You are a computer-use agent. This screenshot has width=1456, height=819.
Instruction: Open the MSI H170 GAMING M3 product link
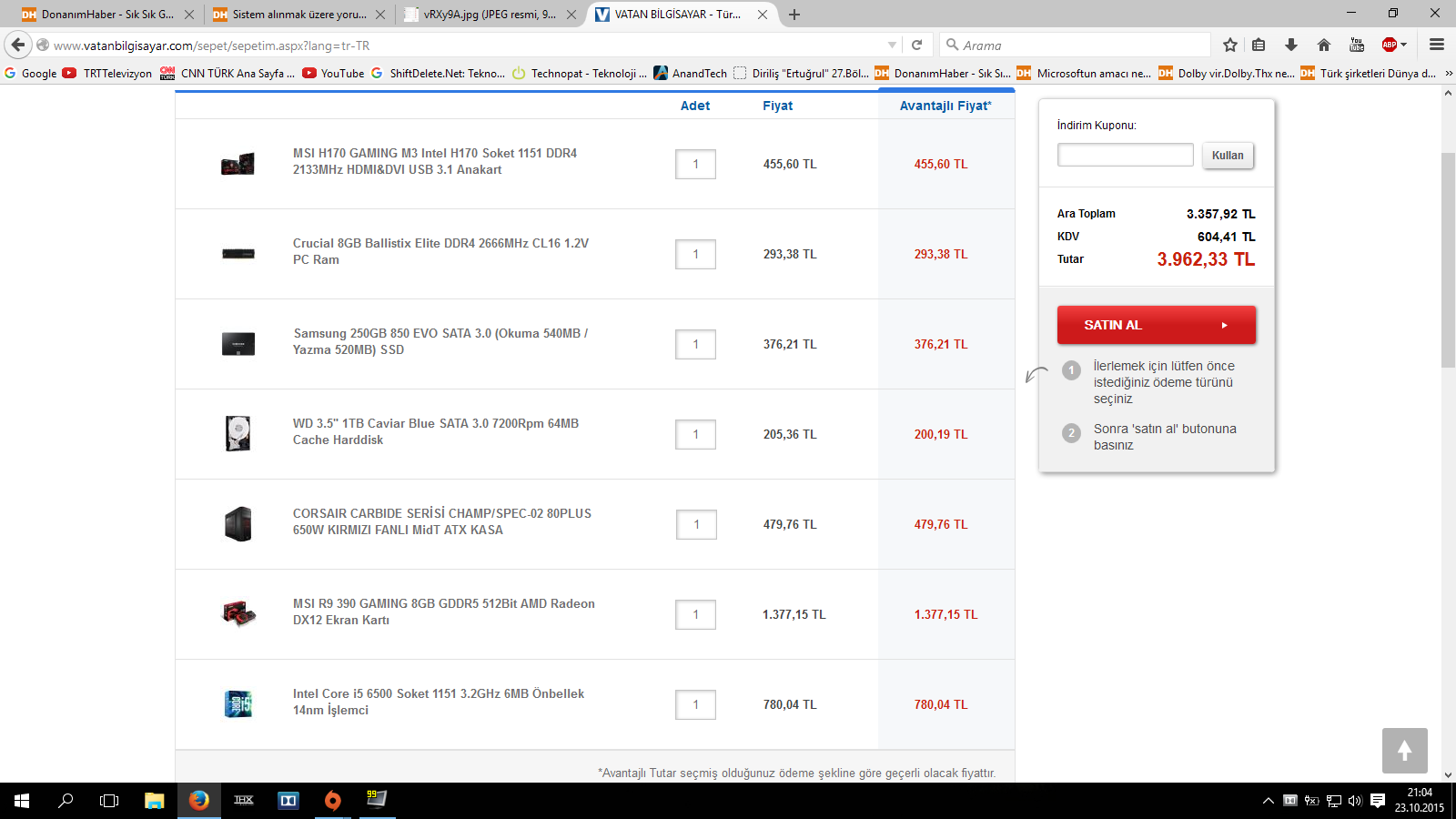pyautogui.click(x=435, y=161)
